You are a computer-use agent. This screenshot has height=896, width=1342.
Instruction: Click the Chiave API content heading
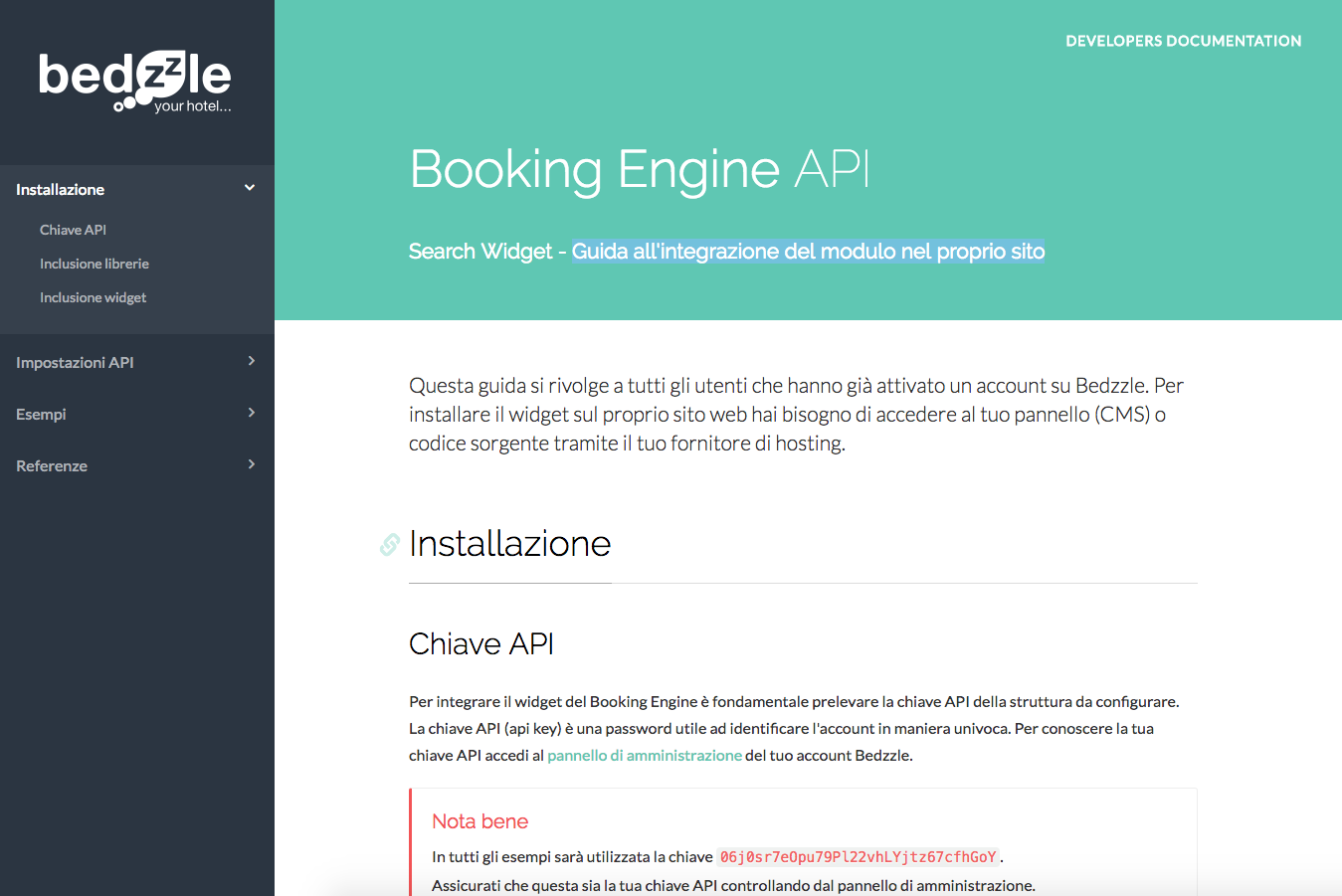[481, 644]
